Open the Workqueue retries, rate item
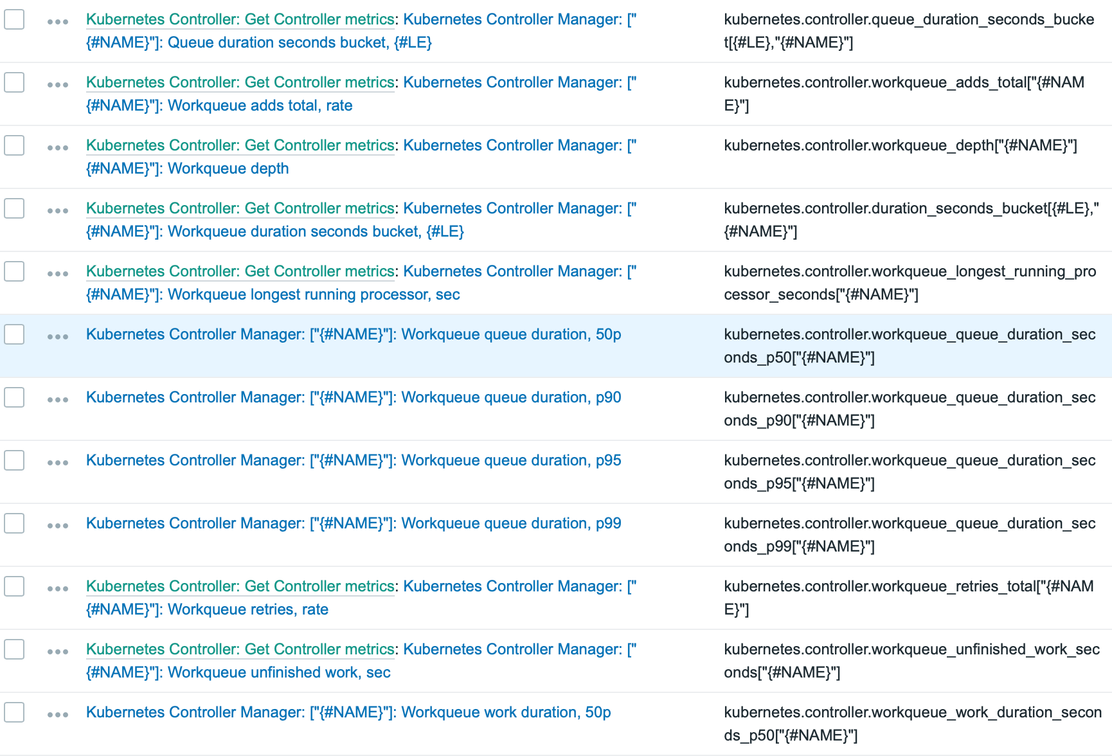 tap(361, 598)
